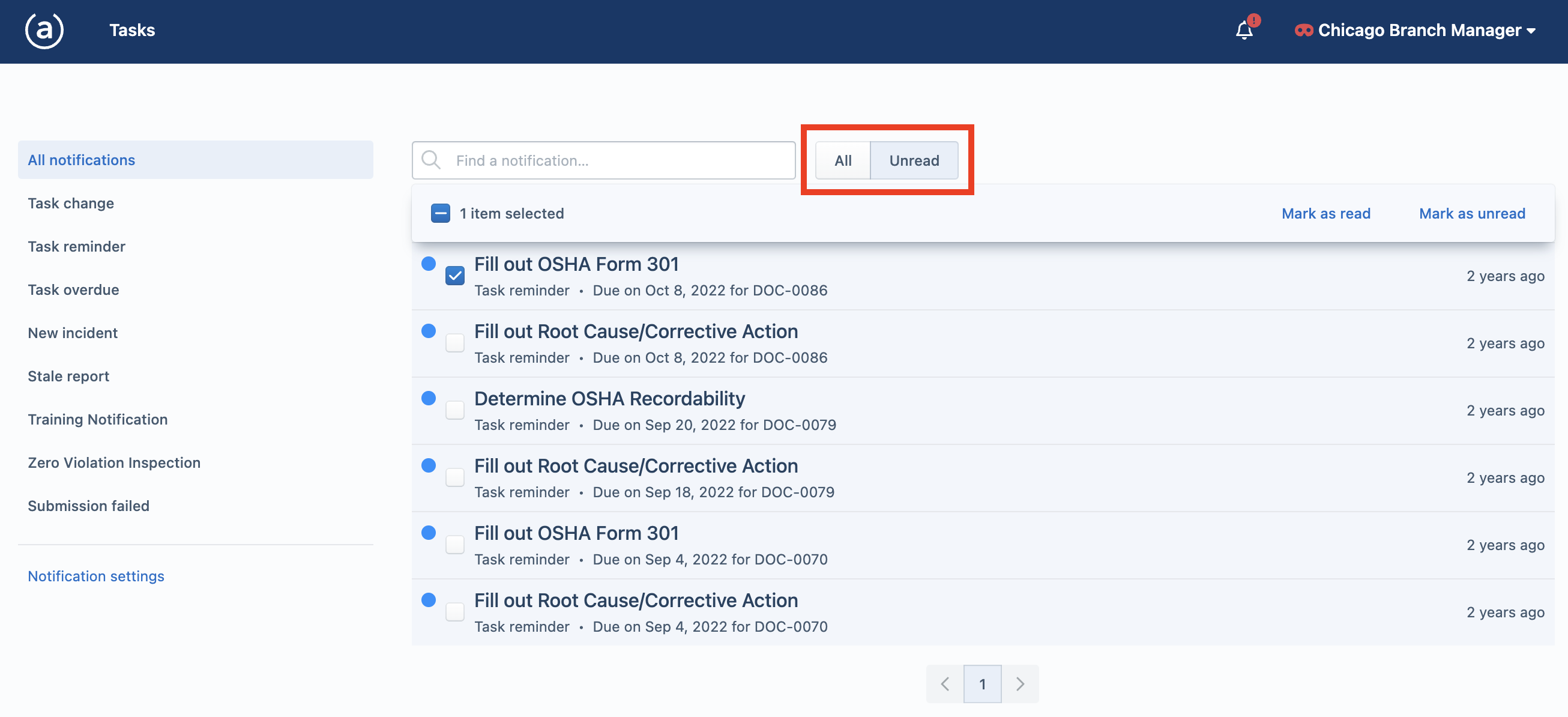Open the Chicago Branch Manager dropdown

[1416, 31]
